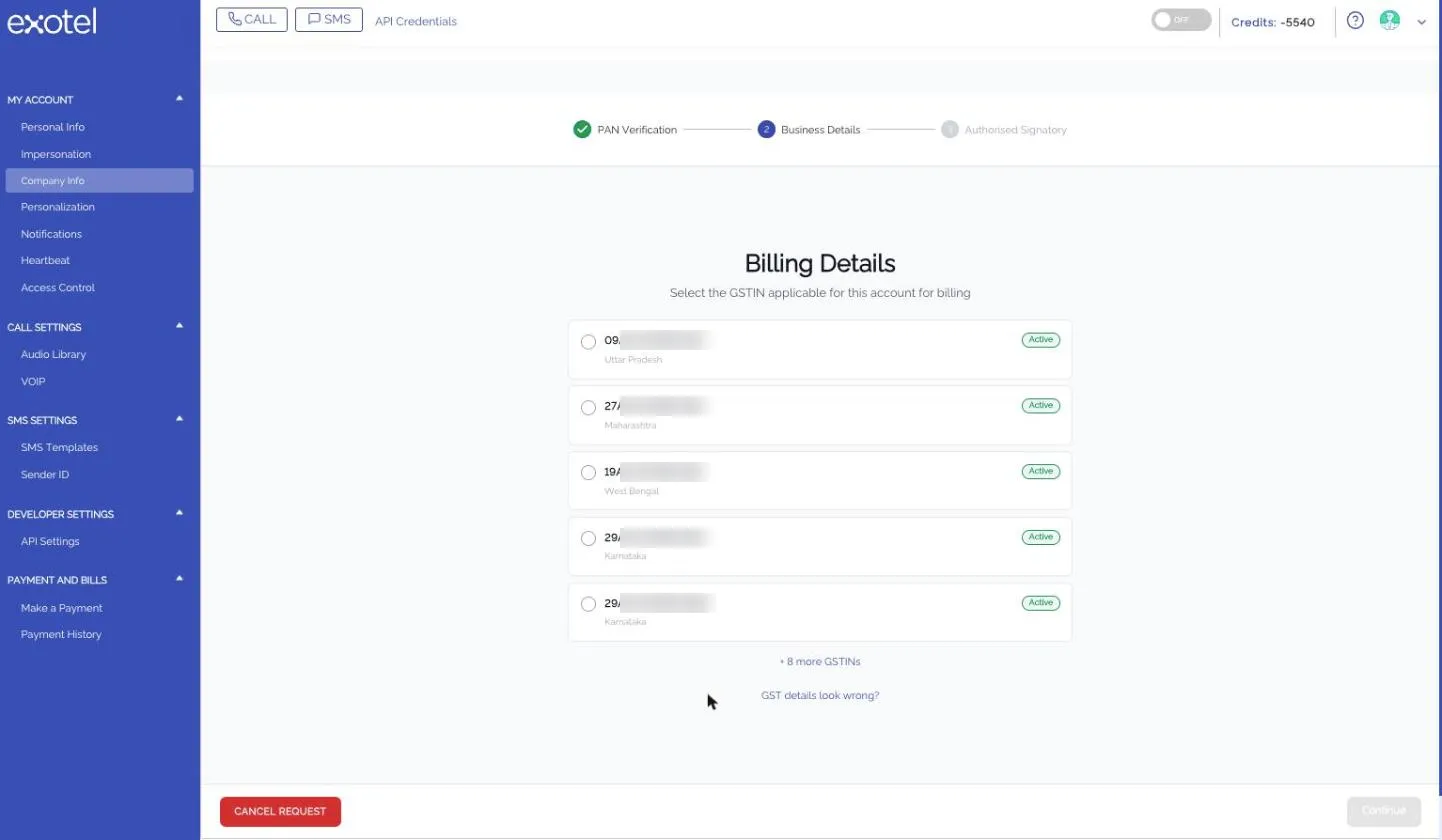Viewport: 1442px width, 840px height.
Task: Open Sender ID in sidebar
Action: (45, 474)
